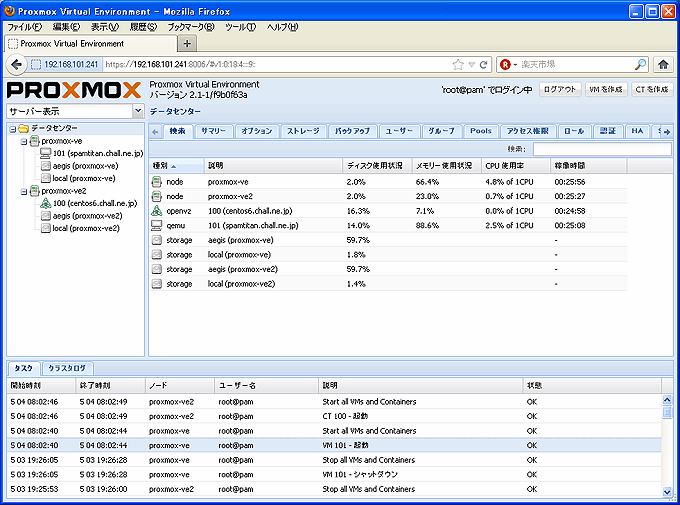Select 100 (centos6.chall.ne.jp) in the tree

(95, 203)
